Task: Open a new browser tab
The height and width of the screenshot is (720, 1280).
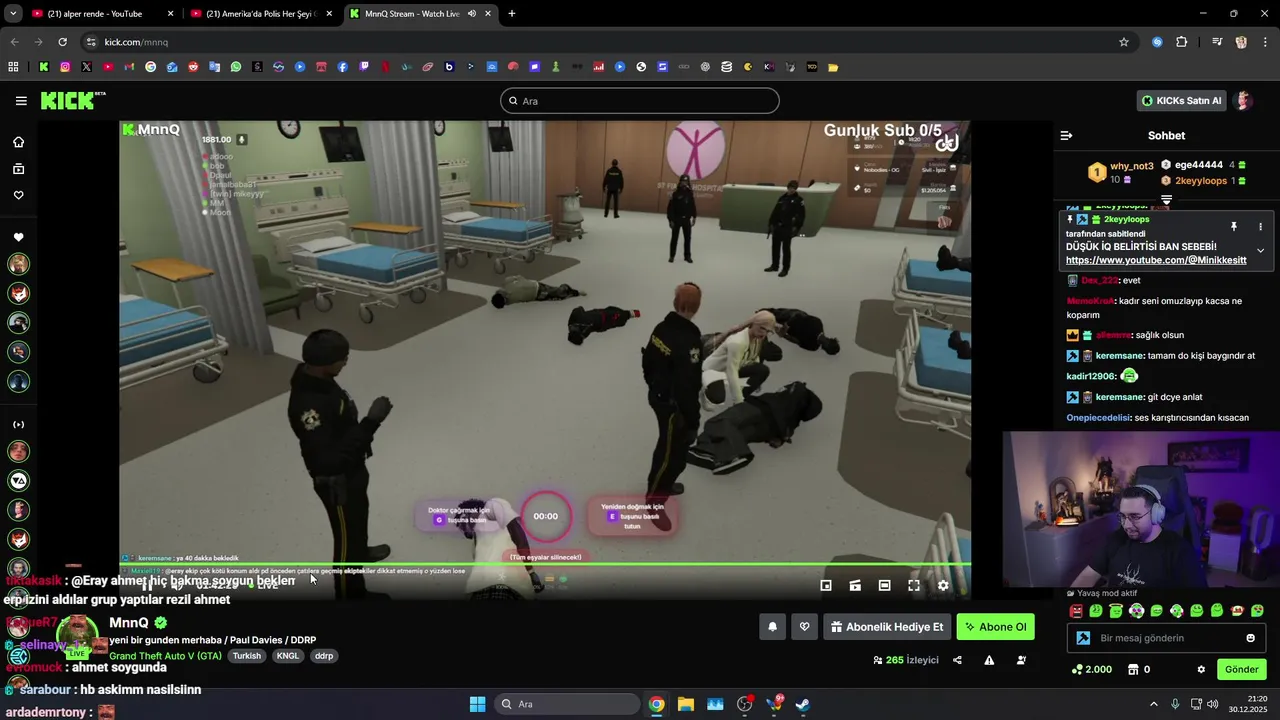Action: [512, 14]
